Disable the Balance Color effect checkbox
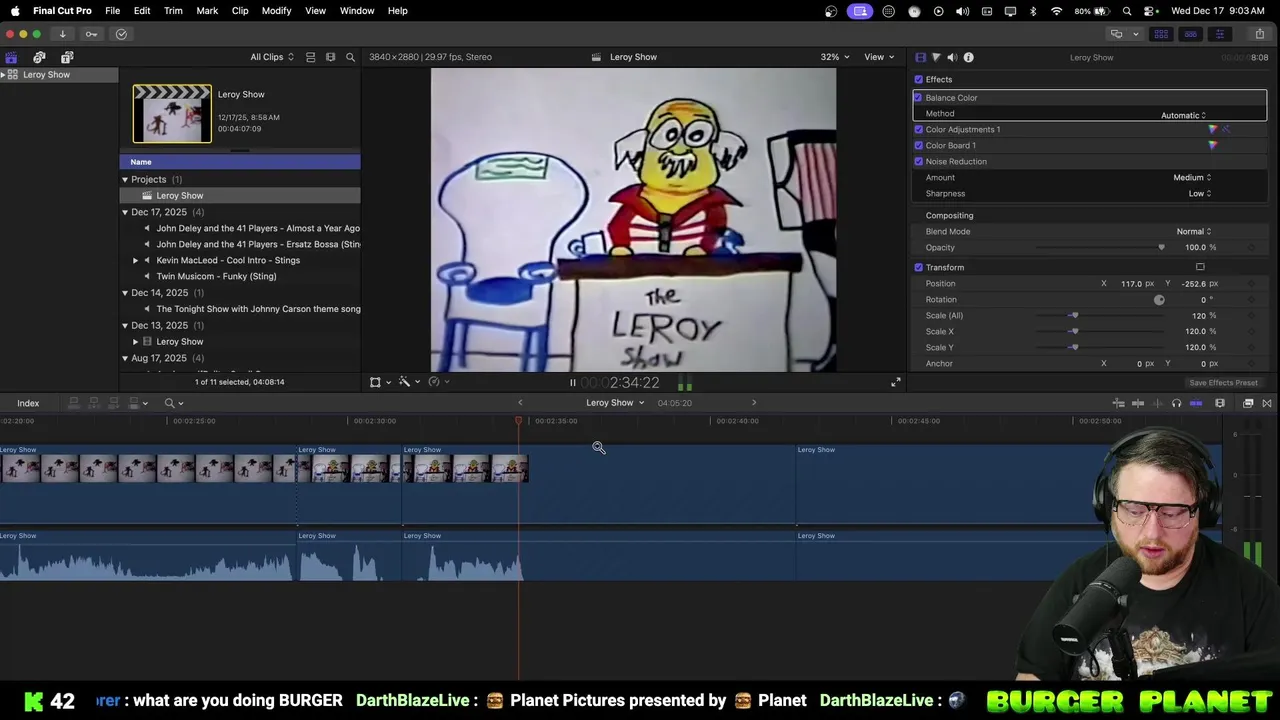 click(x=918, y=97)
